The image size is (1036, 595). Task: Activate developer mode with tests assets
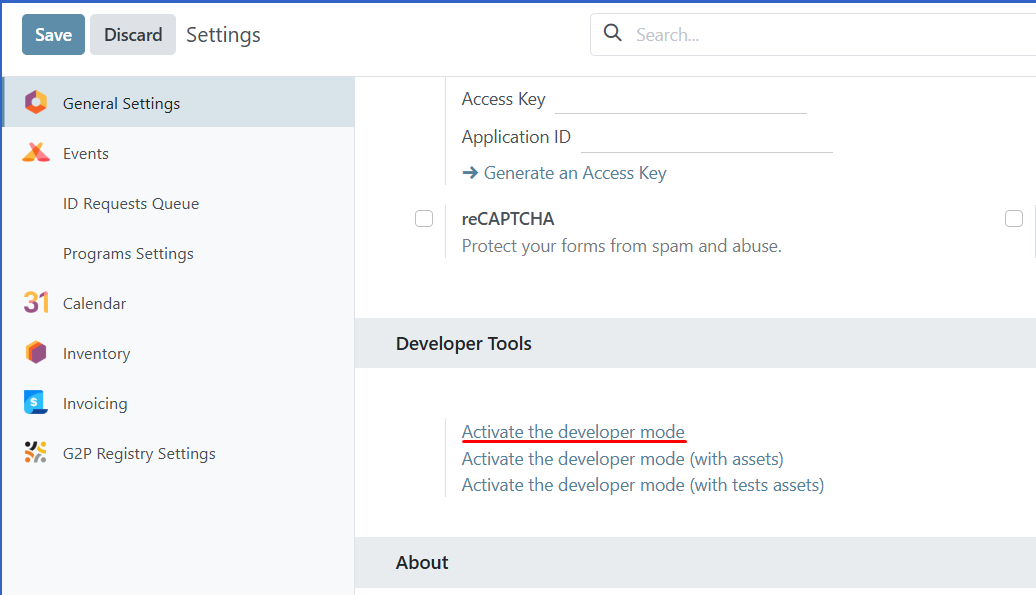click(x=642, y=484)
